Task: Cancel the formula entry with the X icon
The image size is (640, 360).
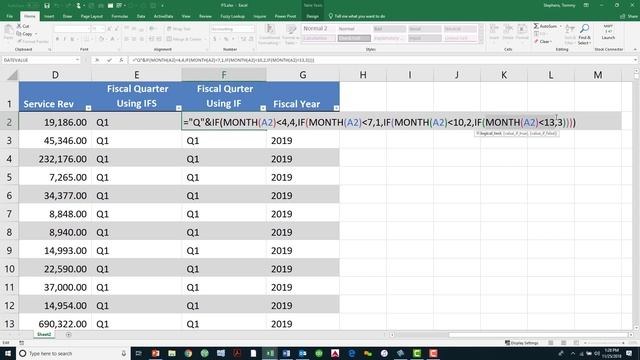Action: (97, 60)
